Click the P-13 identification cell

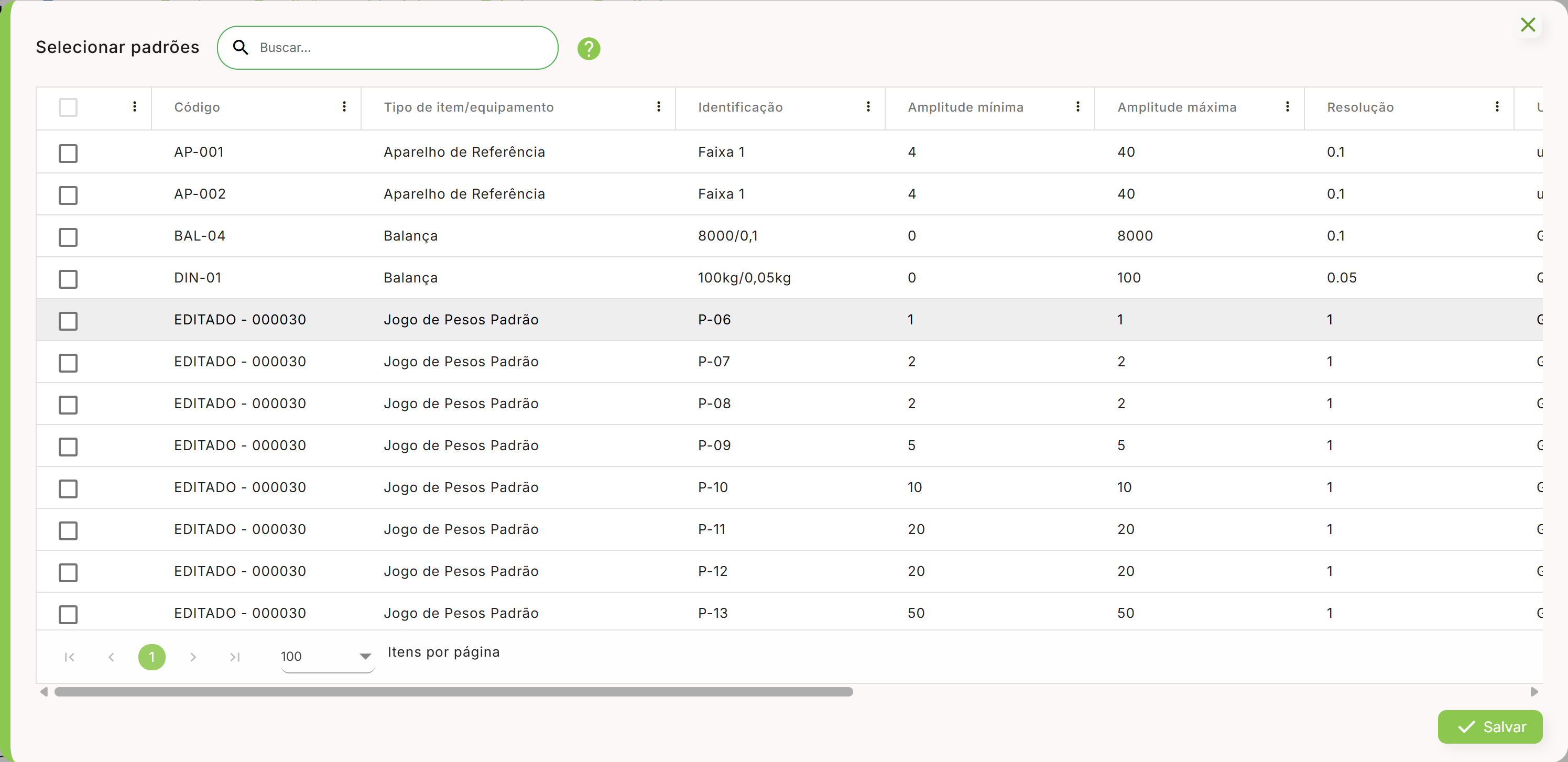(713, 614)
